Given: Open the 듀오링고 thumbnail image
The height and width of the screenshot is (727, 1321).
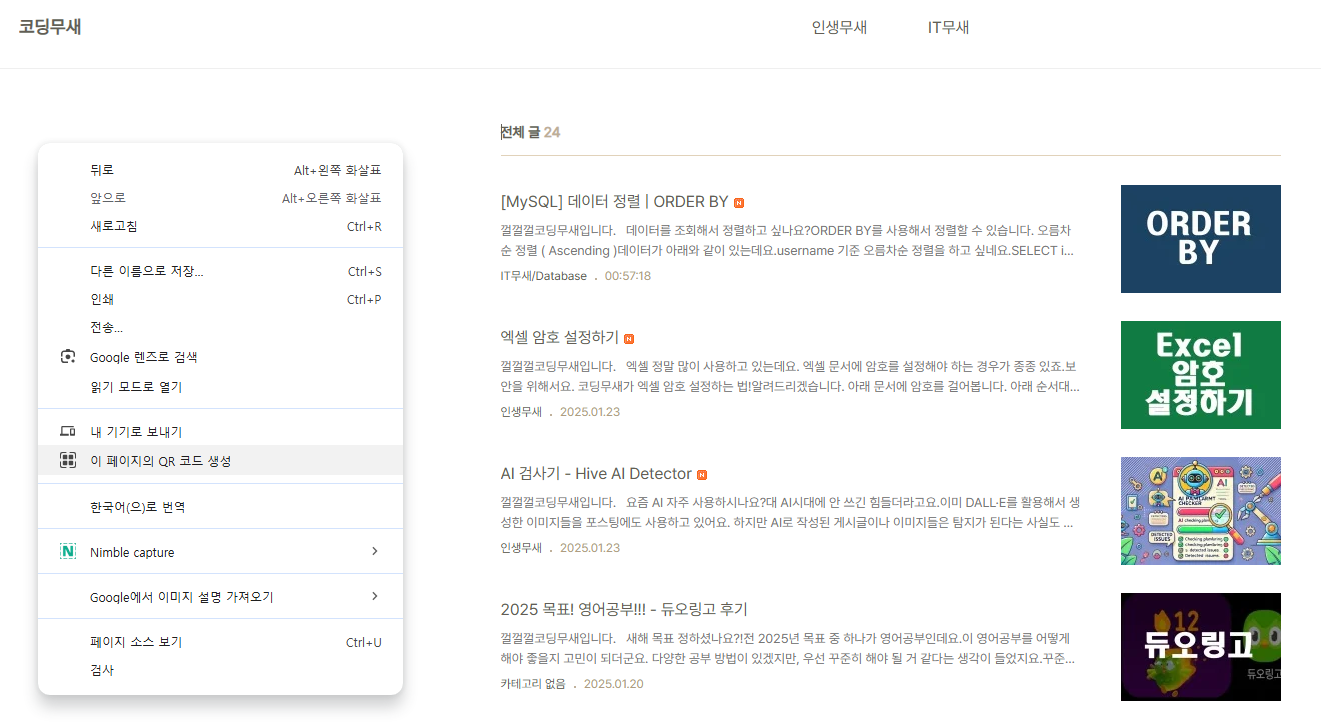Looking at the screenshot, I should [x=1200, y=647].
